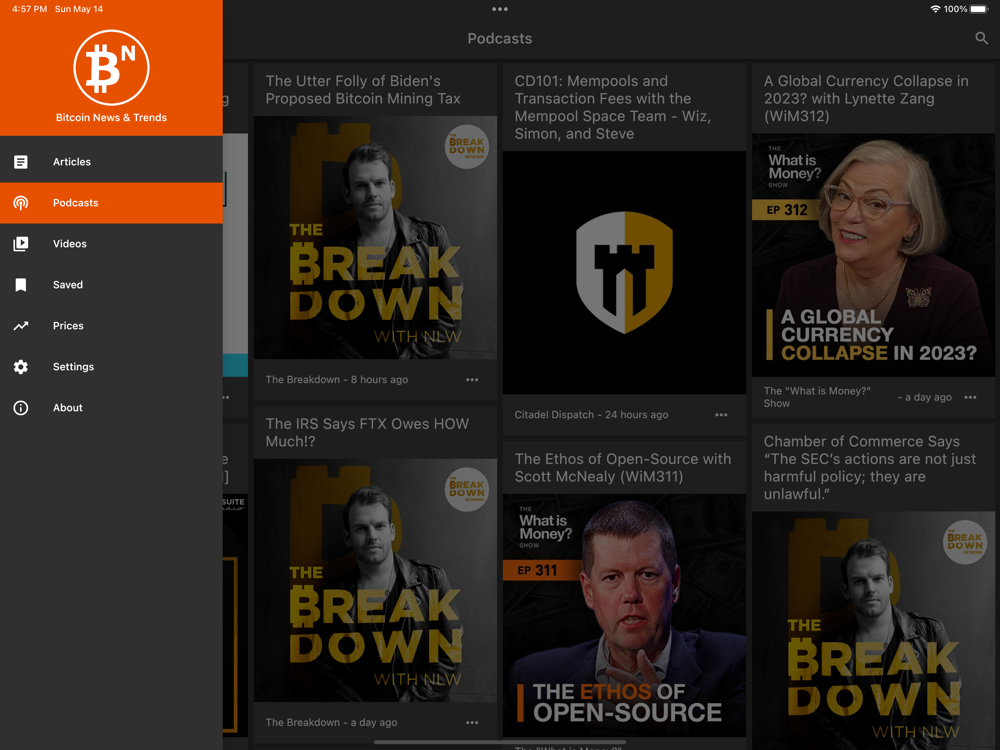Open Prices from the side menu

point(111,326)
